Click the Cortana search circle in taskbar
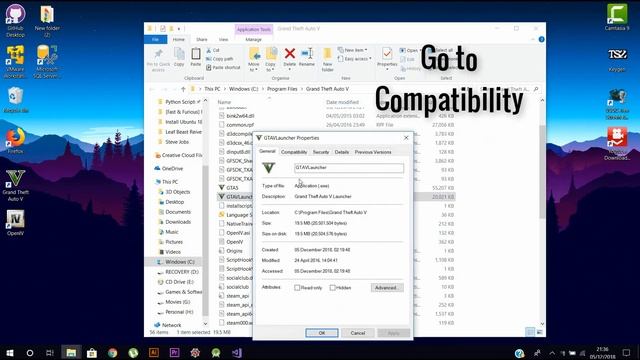640x360 pixels. tap(30, 353)
